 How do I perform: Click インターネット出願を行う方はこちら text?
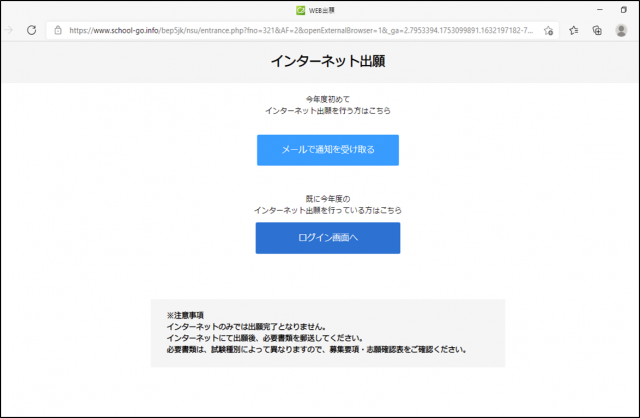click(328, 111)
